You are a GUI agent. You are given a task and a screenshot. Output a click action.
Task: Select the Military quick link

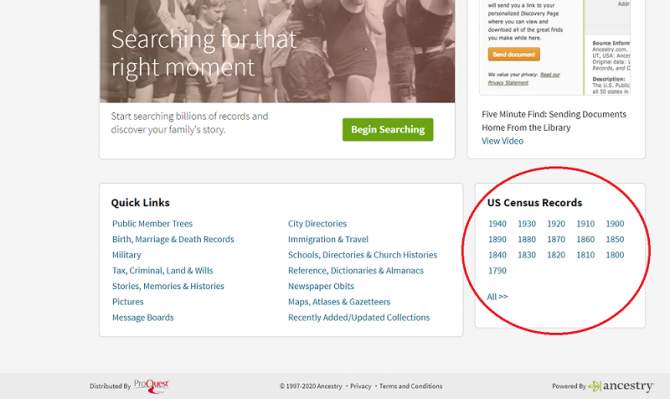coord(126,255)
